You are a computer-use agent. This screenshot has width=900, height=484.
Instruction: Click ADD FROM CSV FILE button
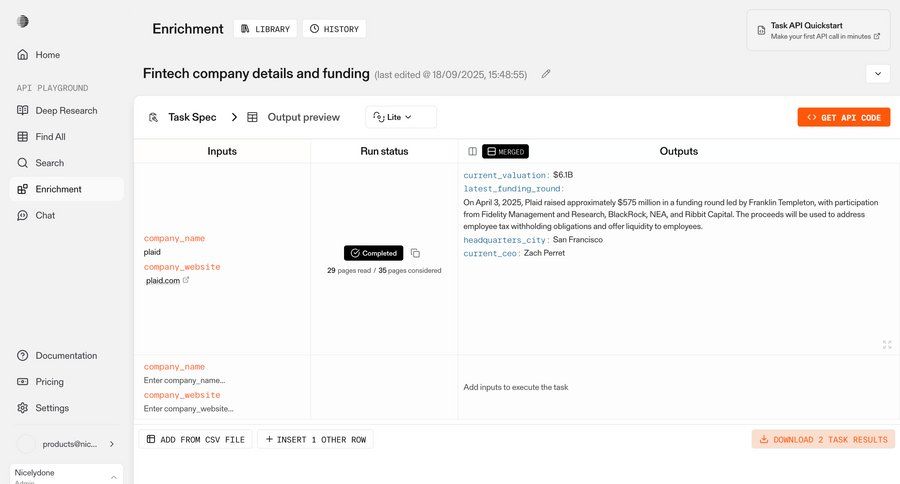pyautogui.click(x=195, y=439)
